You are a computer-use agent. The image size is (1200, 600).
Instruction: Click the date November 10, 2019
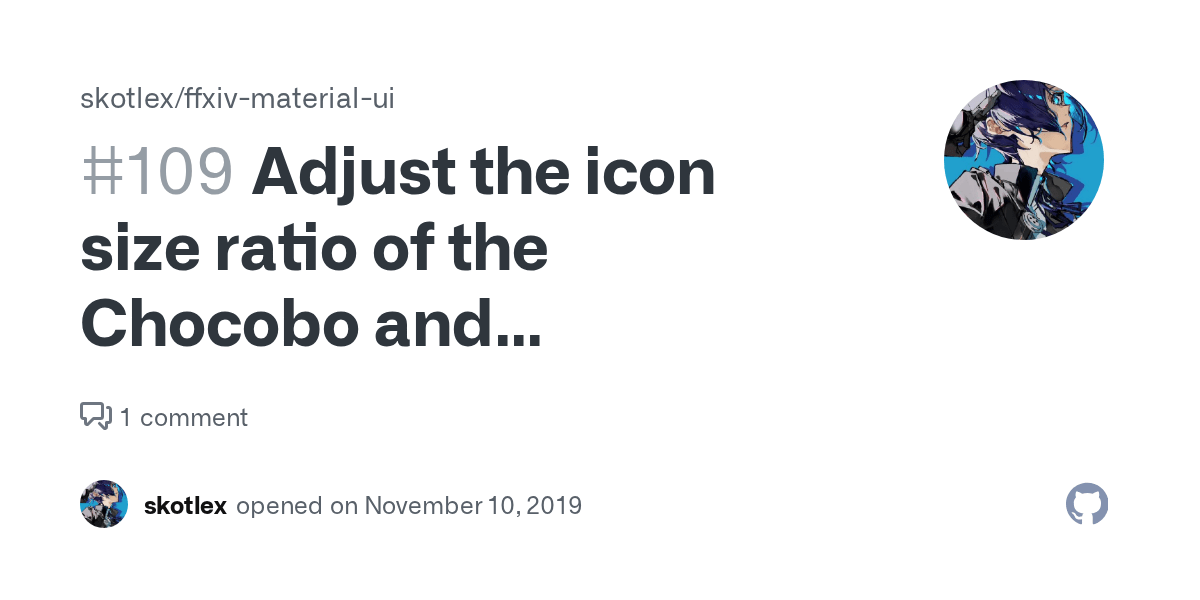473,505
